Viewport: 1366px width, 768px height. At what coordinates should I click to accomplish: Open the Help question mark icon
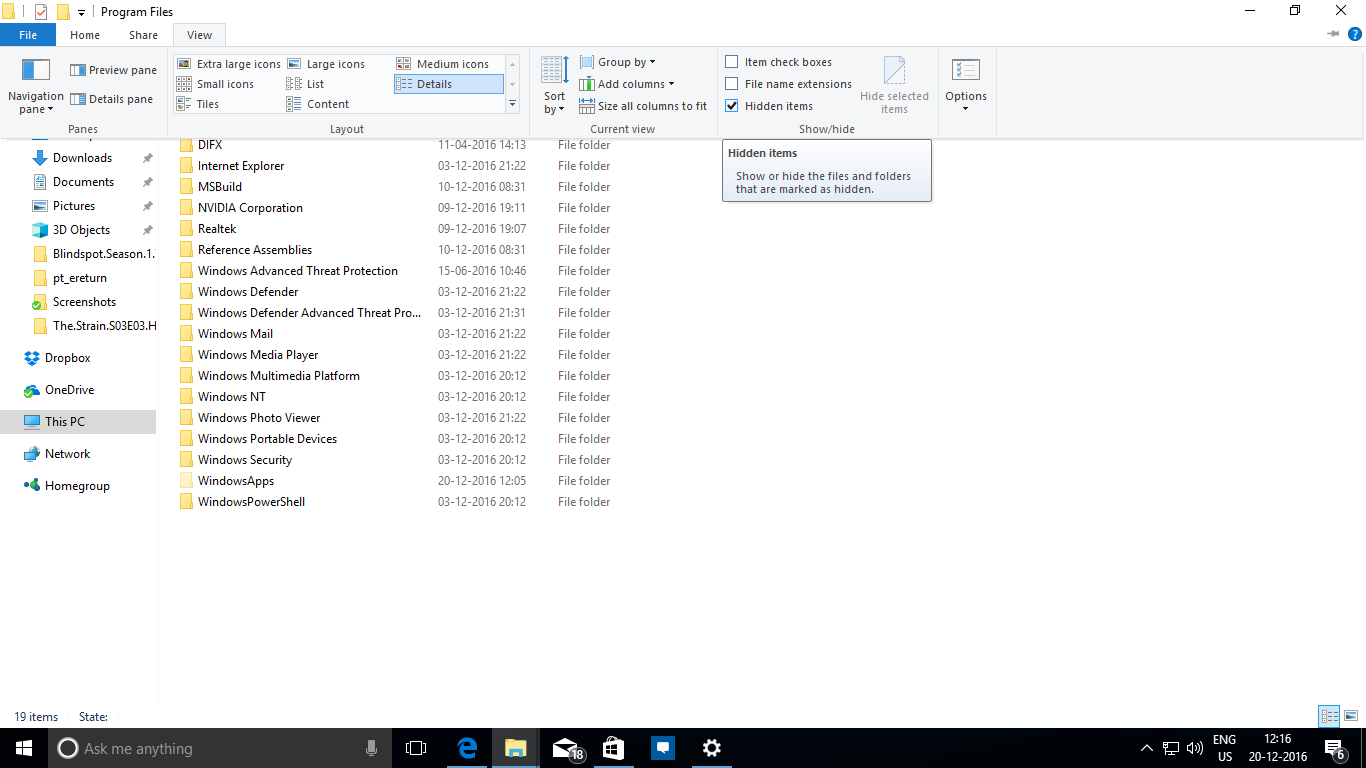pos(1355,34)
